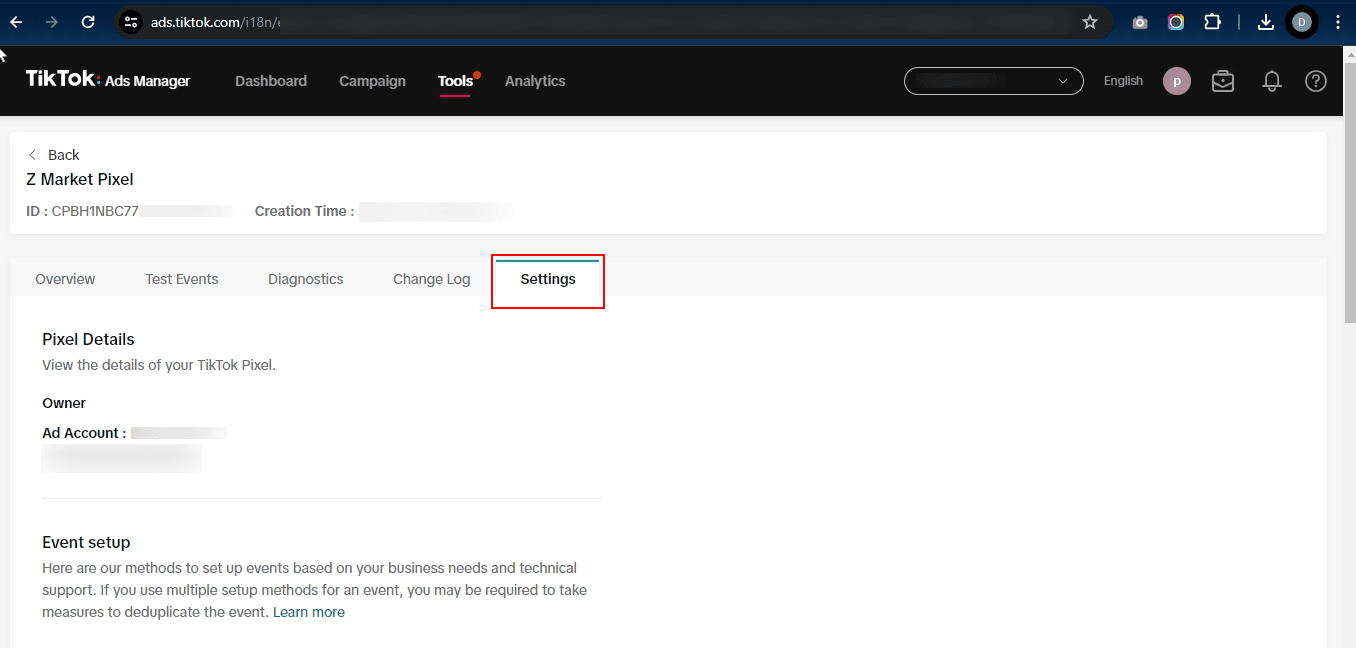Image resolution: width=1356 pixels, height=648 pixels.
Task: Expand the ad account selector dropdown
Action: click(x=993, y=81)
